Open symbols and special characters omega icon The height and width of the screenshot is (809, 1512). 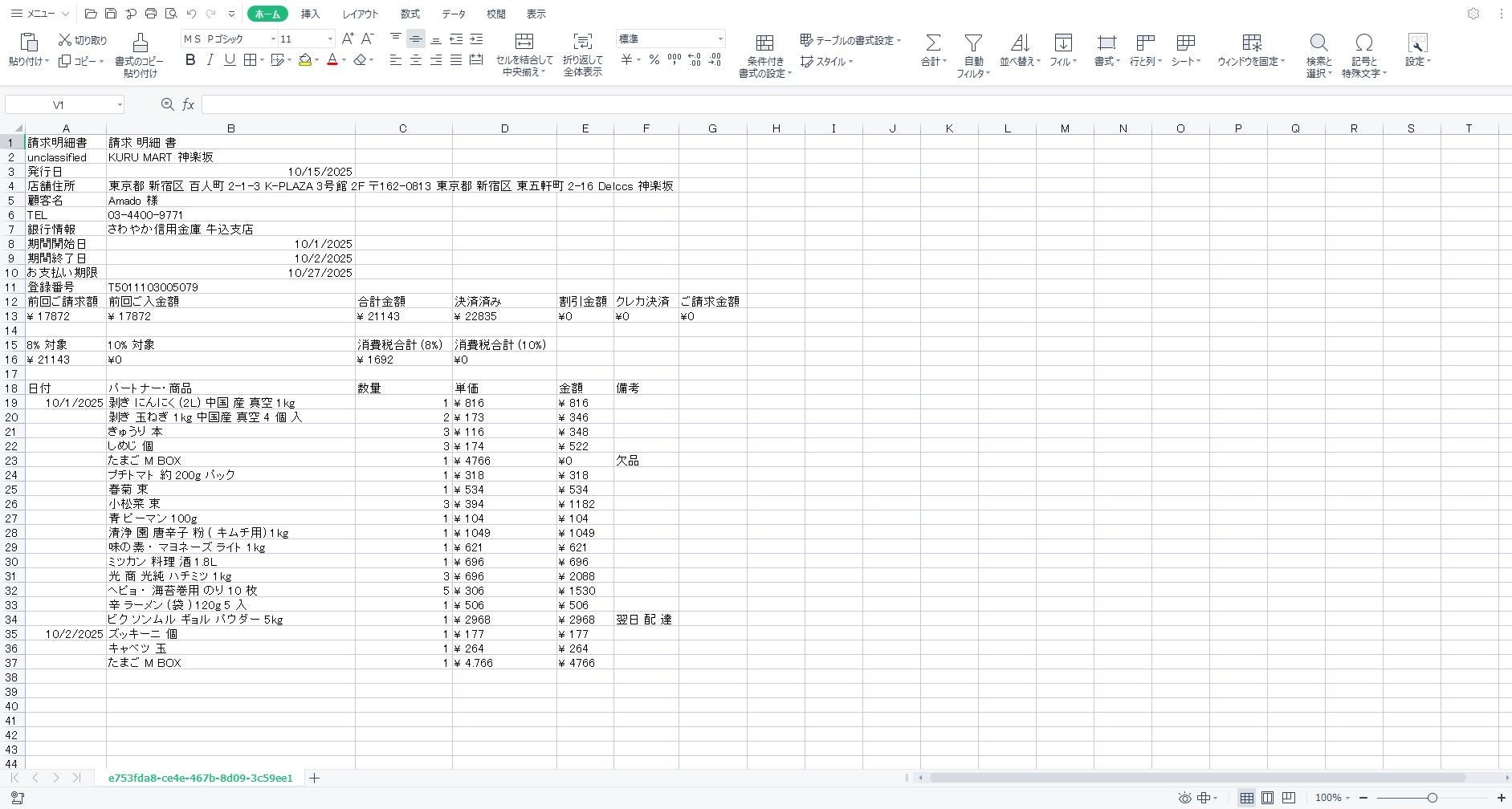1363,42
